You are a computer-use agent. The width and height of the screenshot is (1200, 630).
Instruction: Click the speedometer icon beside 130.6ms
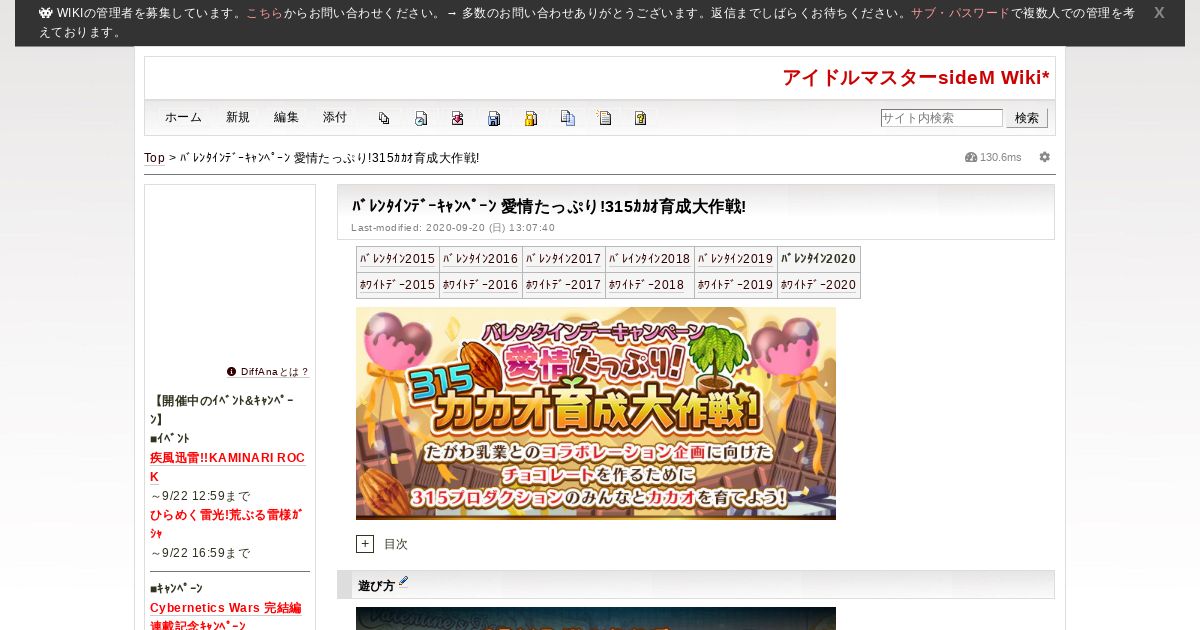coord(971,157)
